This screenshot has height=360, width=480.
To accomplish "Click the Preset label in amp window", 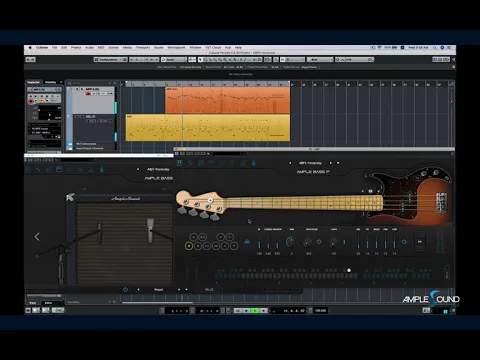I will tap(159, 290).
